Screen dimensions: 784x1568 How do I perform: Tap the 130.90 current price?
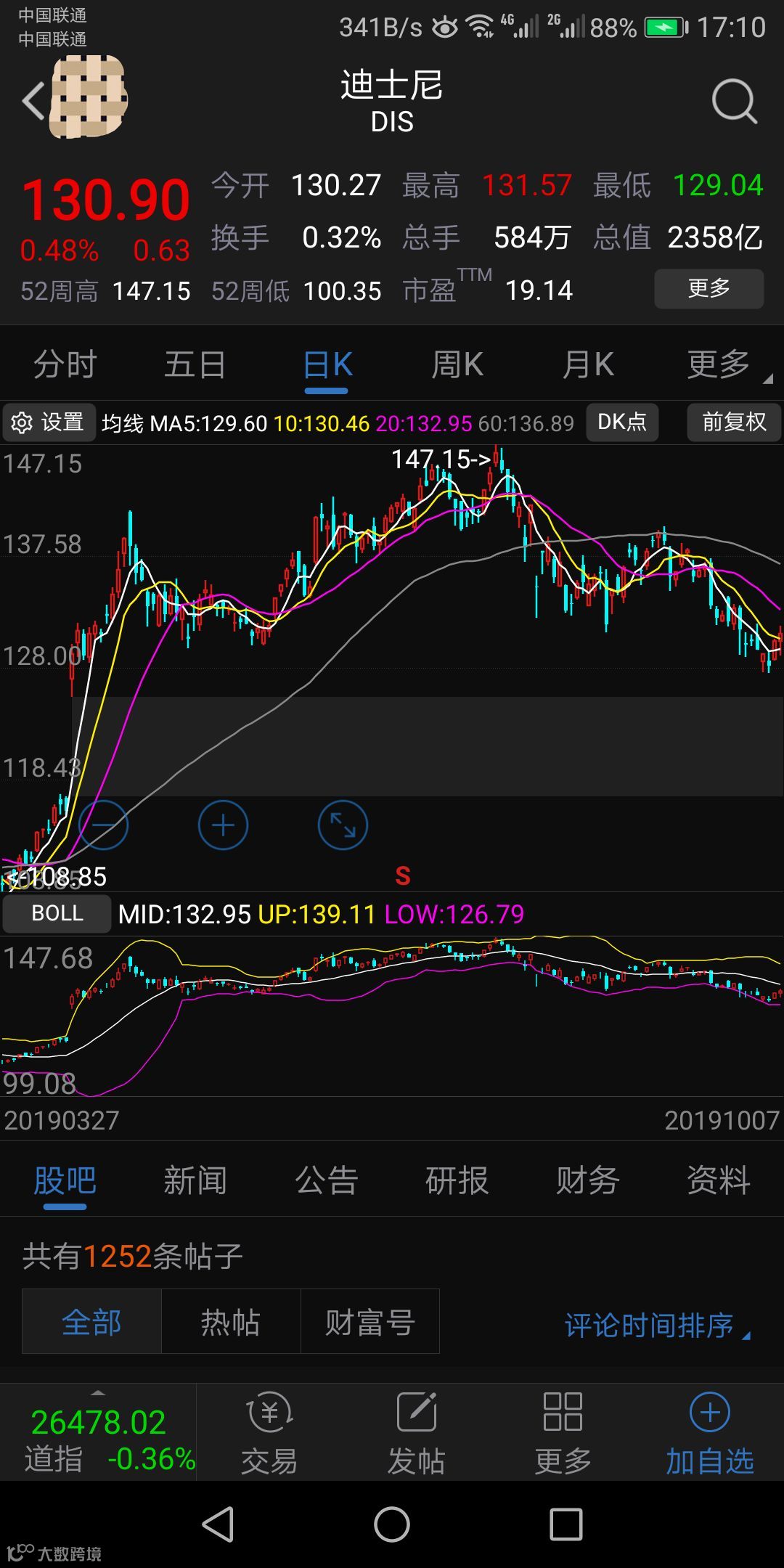106,200
